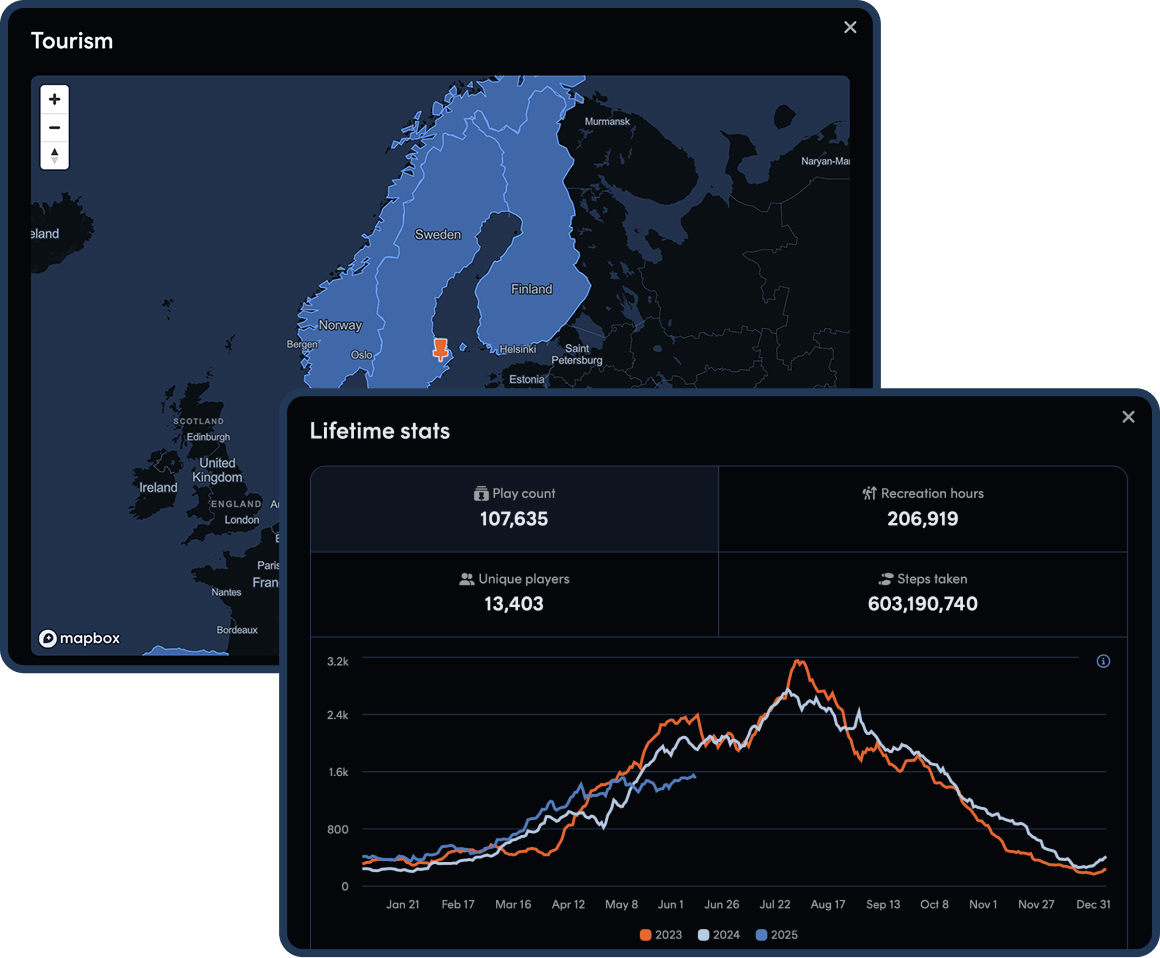Close the Lifetime stats panel
Image resolution: width=1160 pixels, height=958 pixels.
click(1128, 417)
